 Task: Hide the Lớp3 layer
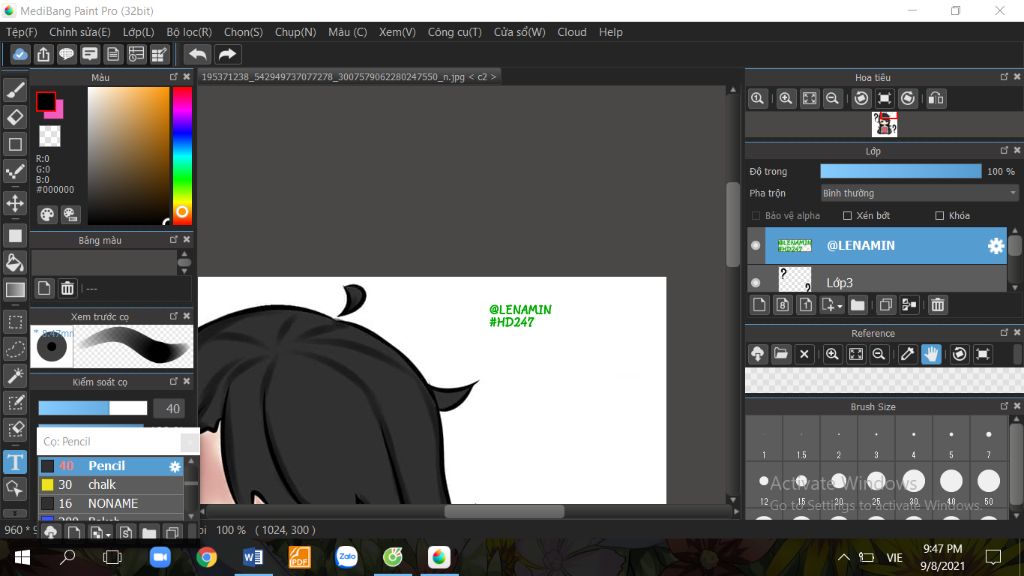(x=756, y=283)
